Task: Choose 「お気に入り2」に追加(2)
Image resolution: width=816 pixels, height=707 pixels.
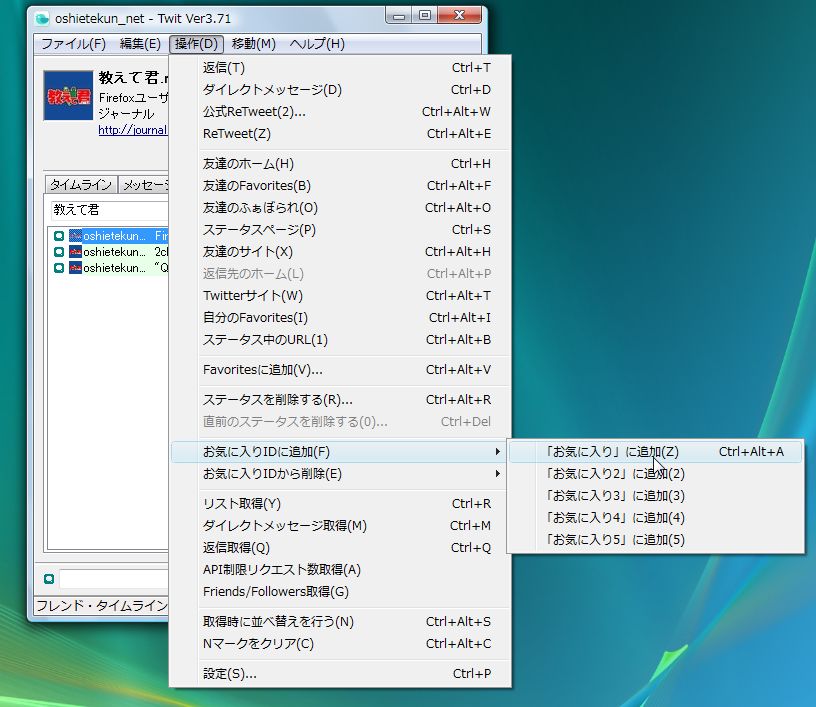Action: (x=656, y=474)
